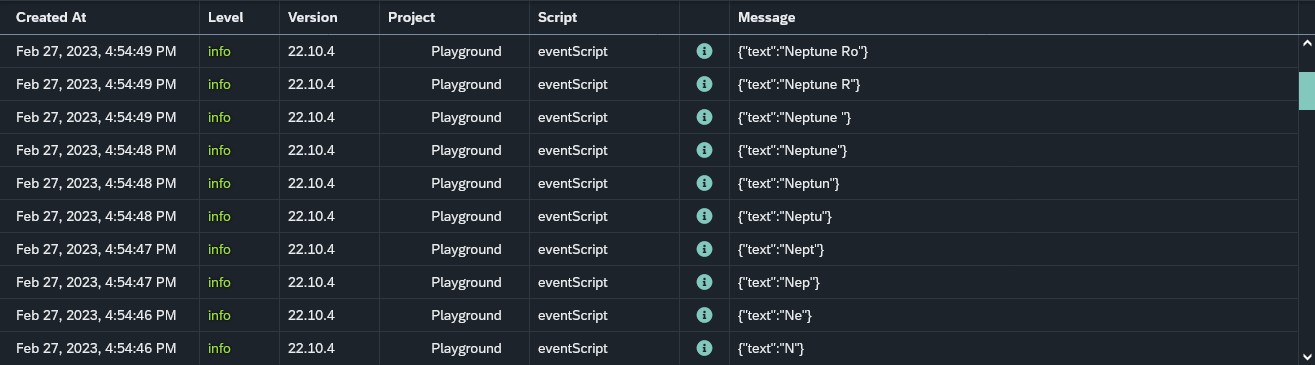Click the vertical scrollbar thumb
This screenshot has width=1315, height=365.
(1306, 90)
